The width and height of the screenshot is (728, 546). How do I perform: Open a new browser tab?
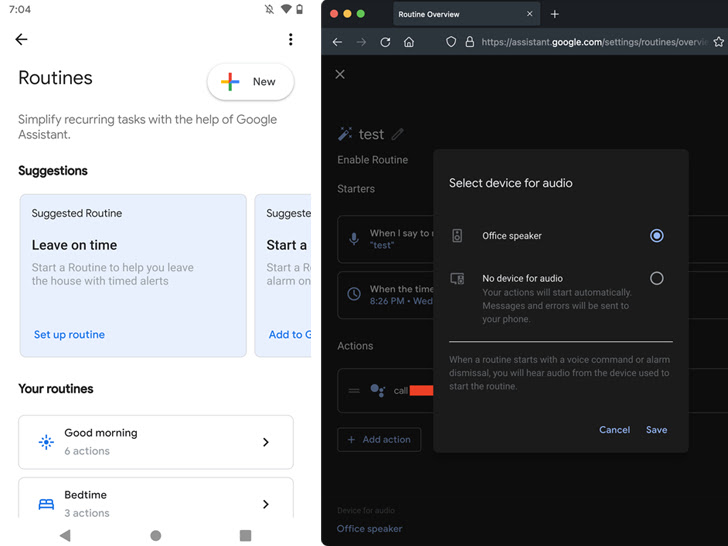[555, 14]
